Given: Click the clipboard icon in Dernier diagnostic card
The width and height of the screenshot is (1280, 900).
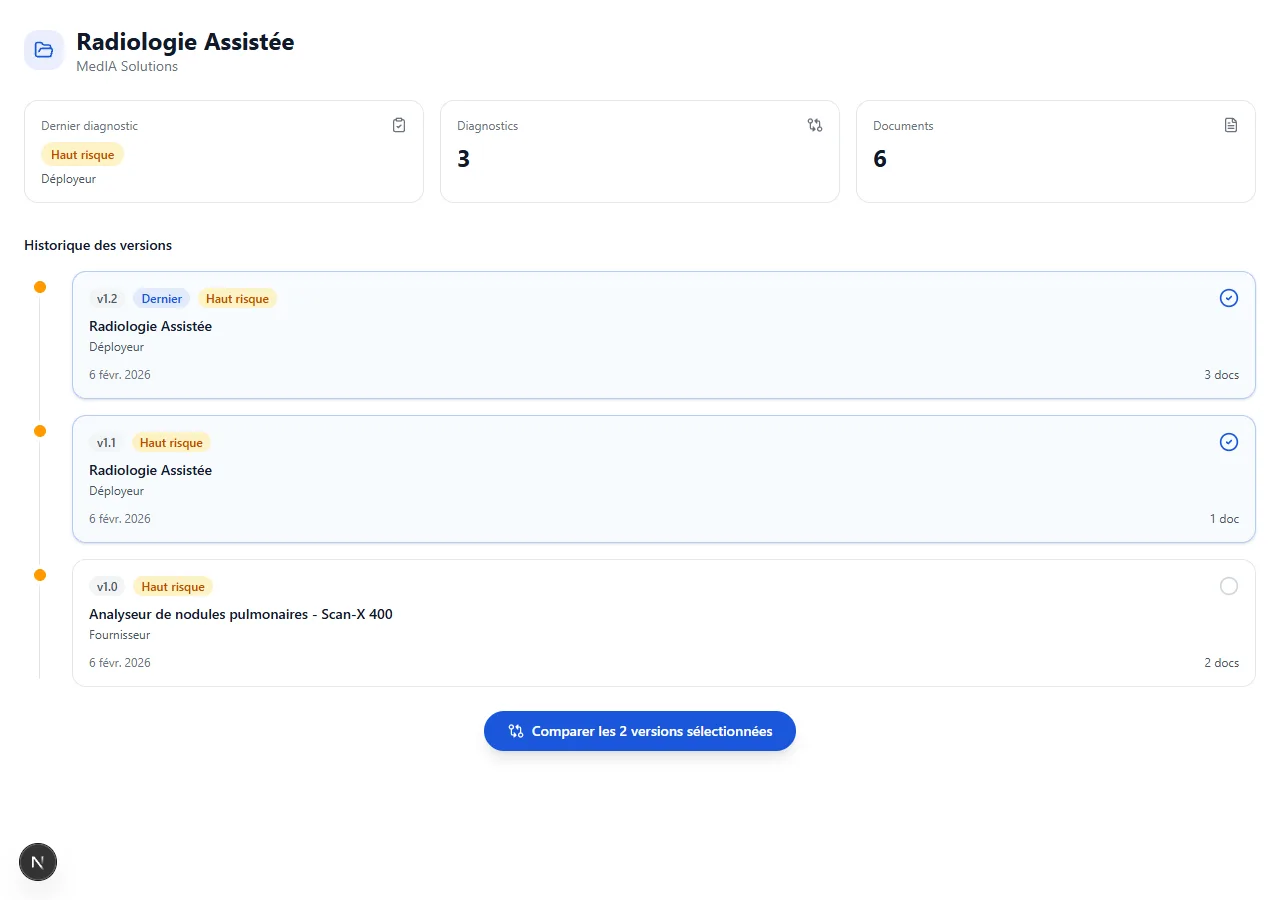Looking at the screenshot, I should pyautogui.click(x=399, y=125).
